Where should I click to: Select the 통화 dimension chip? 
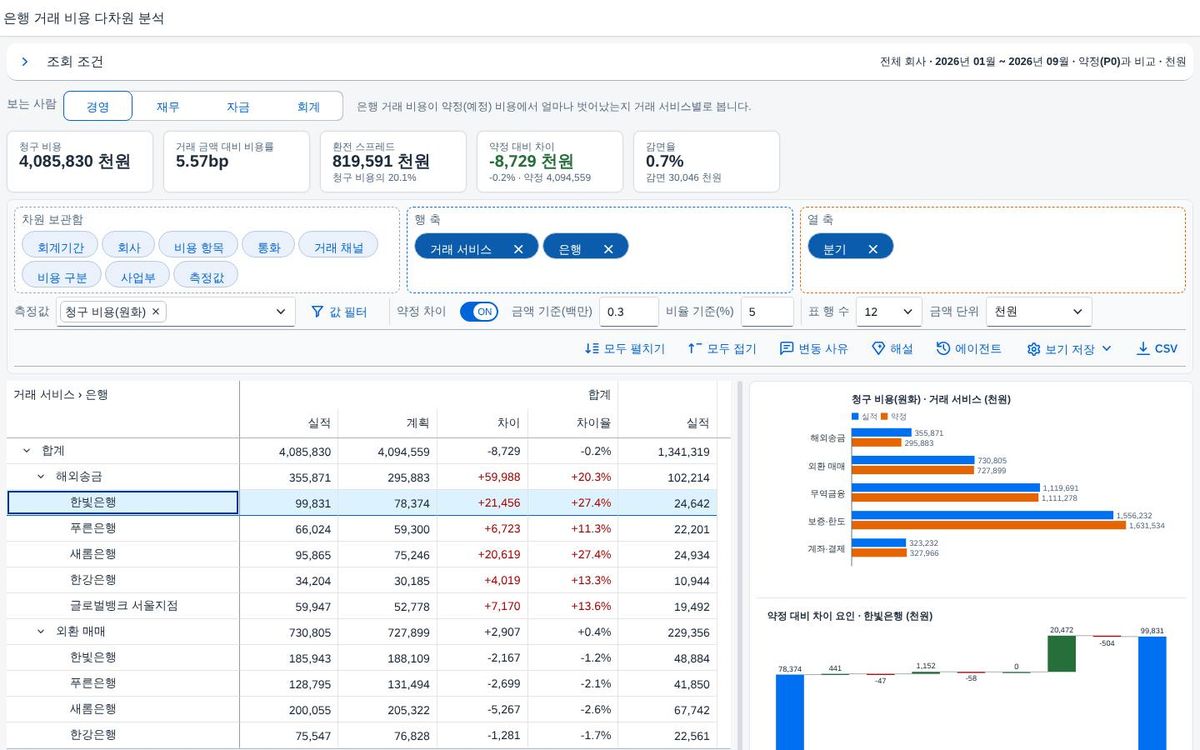[x=269, y=246]
